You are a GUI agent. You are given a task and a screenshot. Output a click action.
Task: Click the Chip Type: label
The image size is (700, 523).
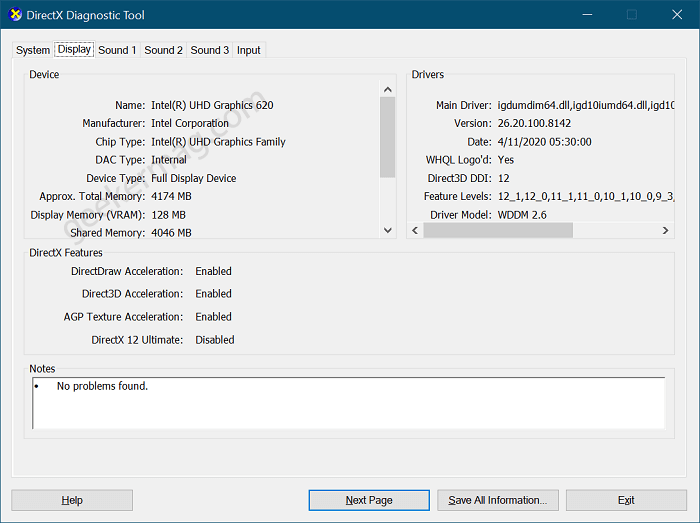click(120, 142)
